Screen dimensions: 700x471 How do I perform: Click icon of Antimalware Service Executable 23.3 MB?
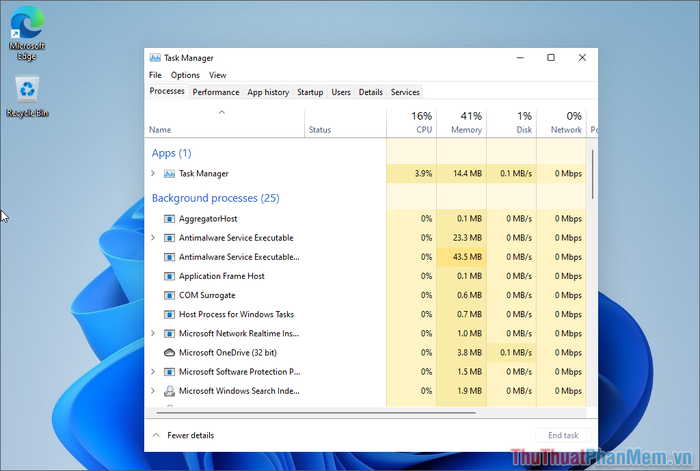point(169,238)
